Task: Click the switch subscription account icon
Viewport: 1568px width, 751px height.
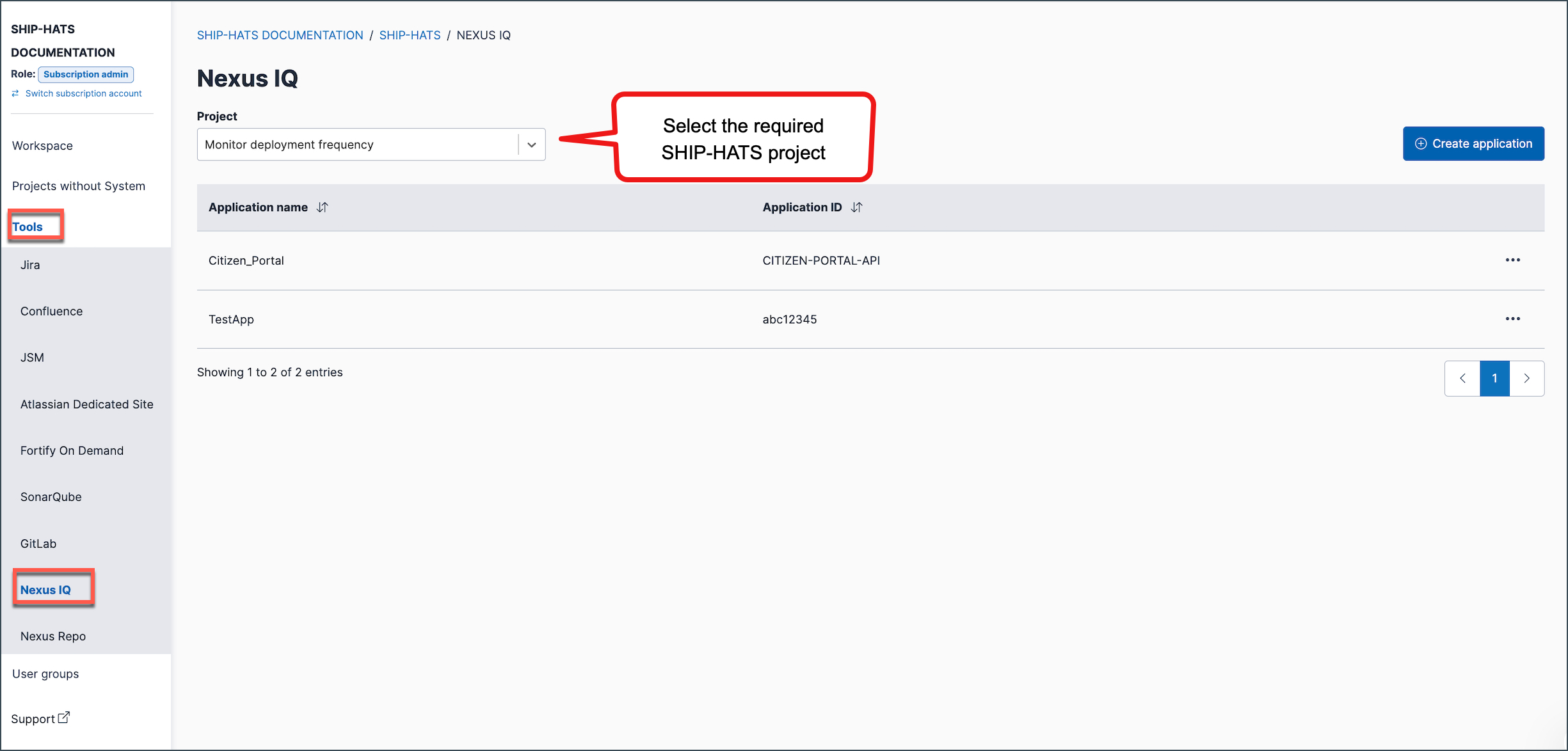Action: click(x=15, y=93)
